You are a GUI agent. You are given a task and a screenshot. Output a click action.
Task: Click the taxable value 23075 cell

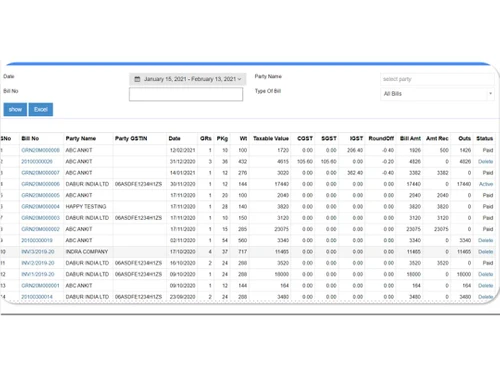tap(281, 229)
